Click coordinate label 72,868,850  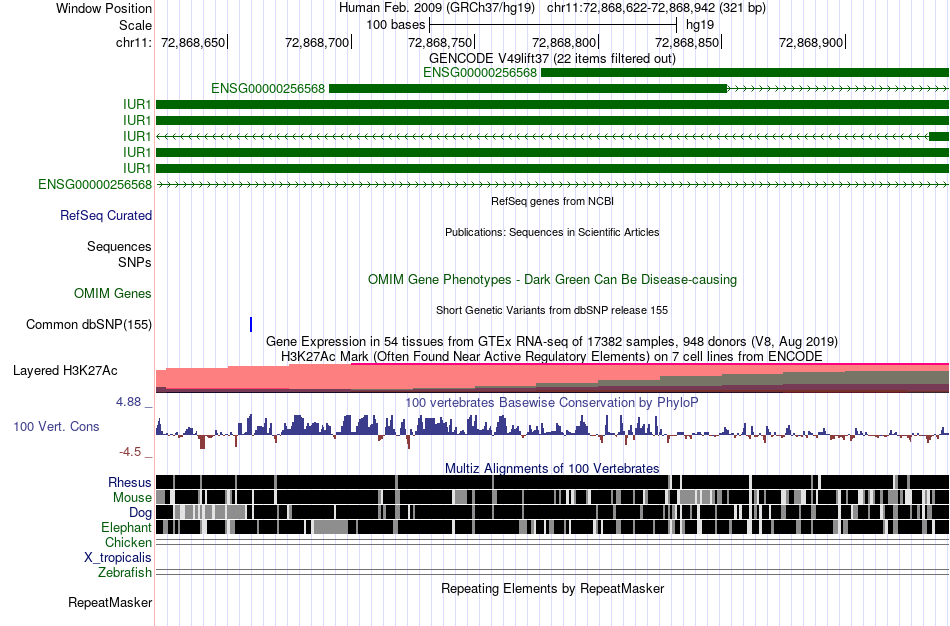687,42
